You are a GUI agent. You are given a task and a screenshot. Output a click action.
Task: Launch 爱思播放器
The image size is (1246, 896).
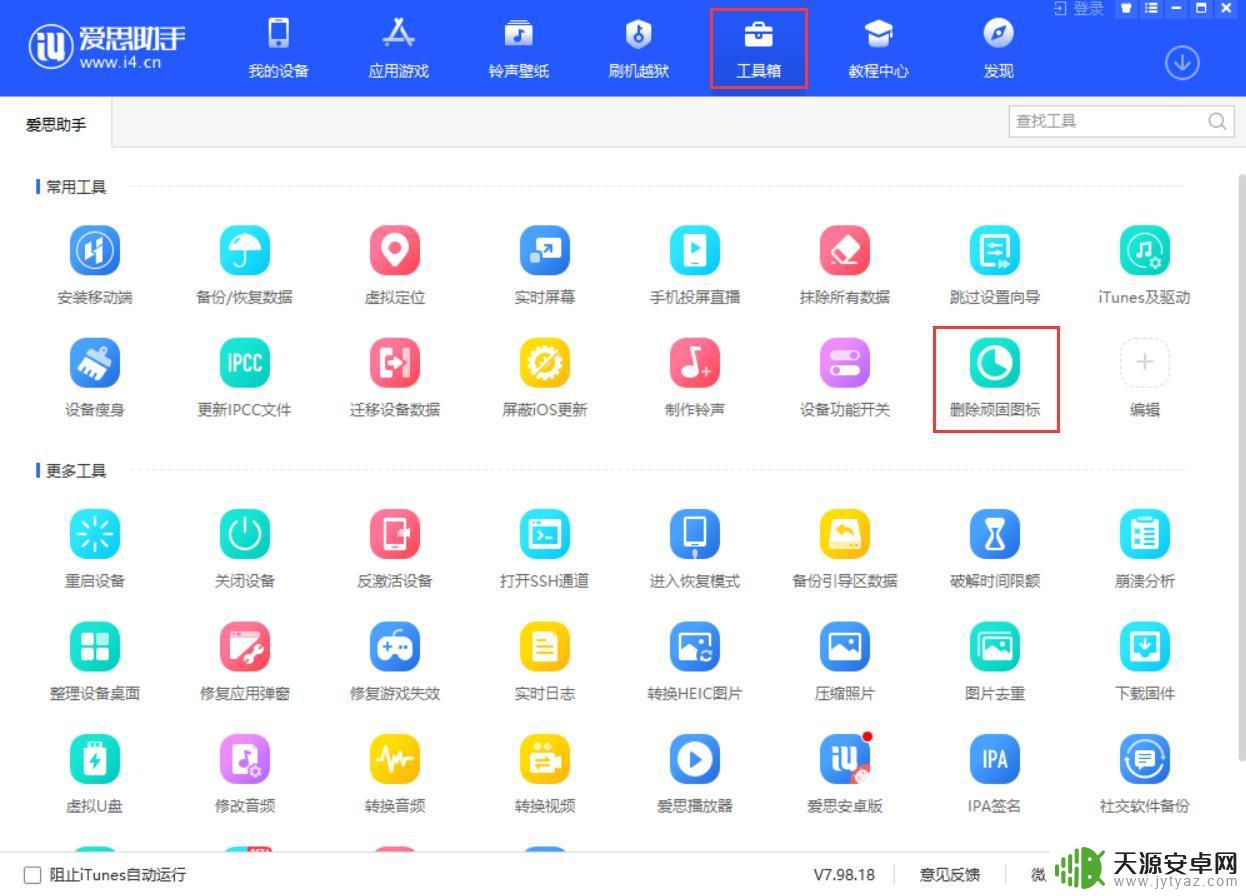pyautogui.click(x=695, y=759)
